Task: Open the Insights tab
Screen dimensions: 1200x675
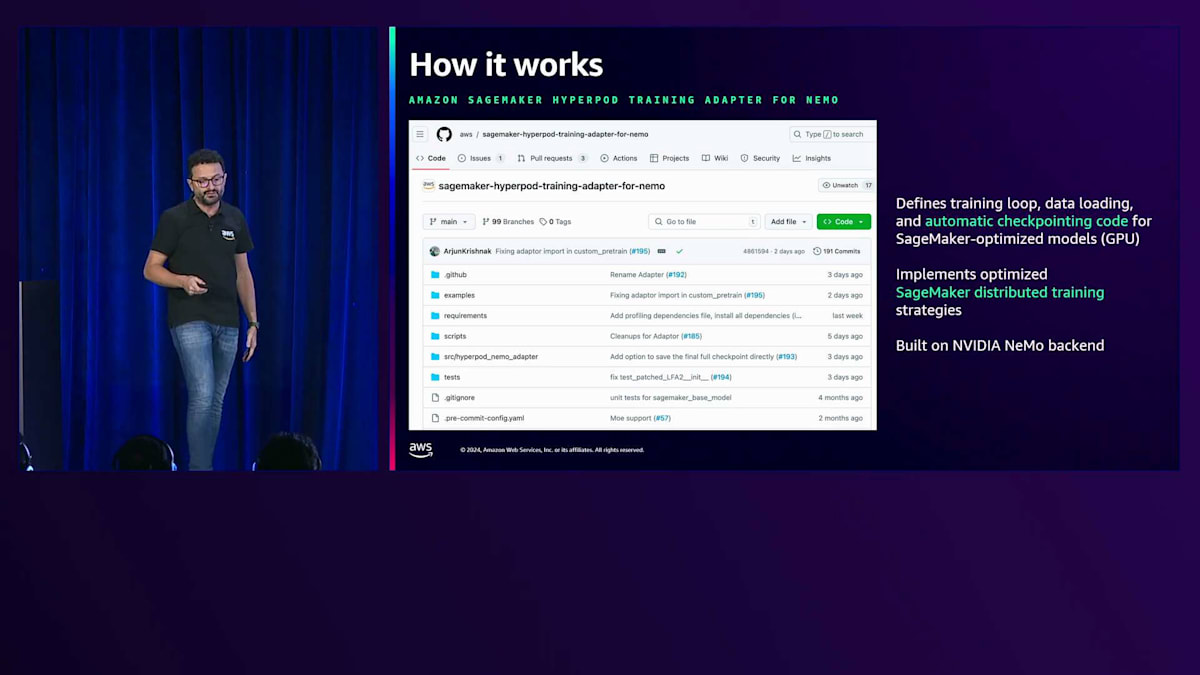Action: [x=812, y=158]
